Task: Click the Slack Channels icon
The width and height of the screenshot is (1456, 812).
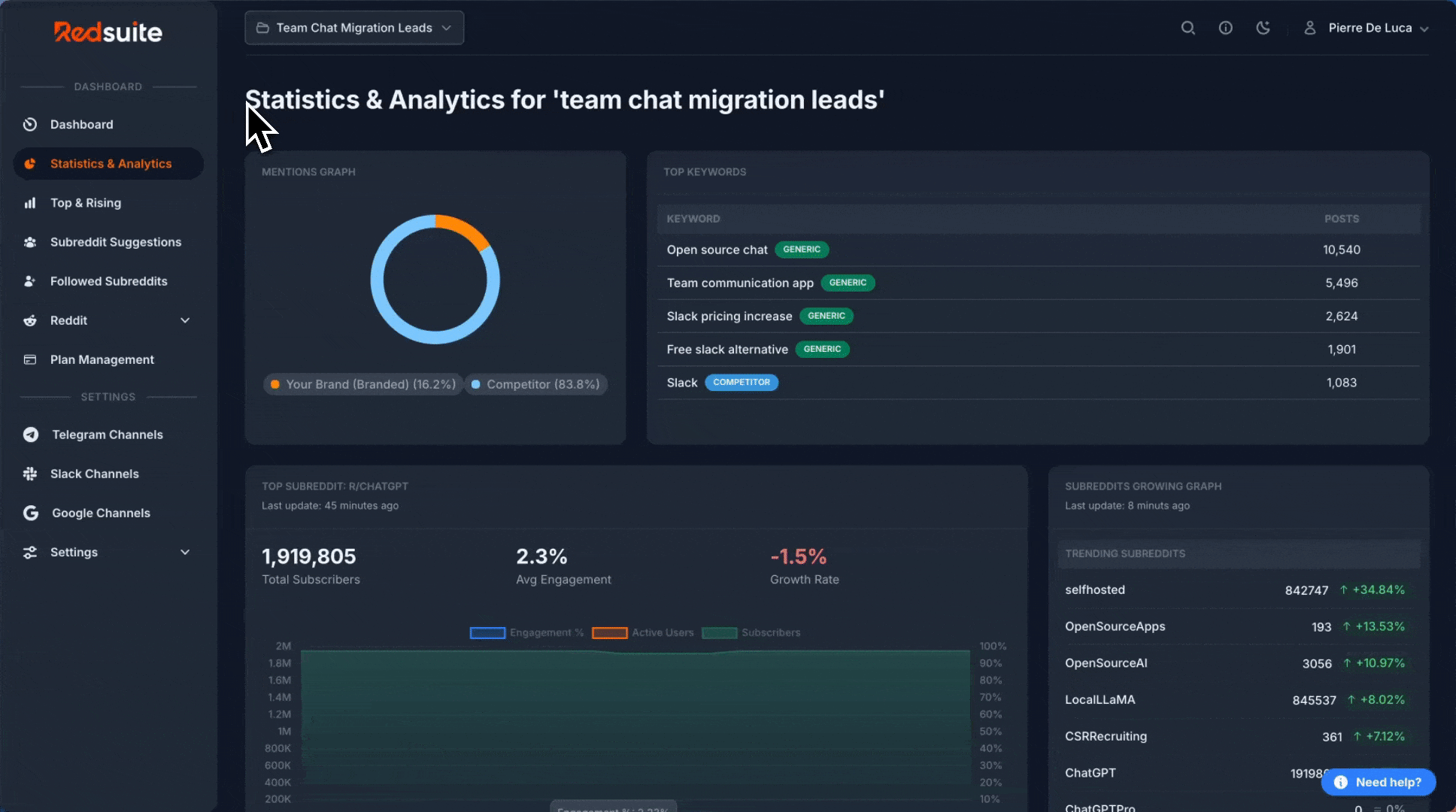Action: (x=30, y=474)
